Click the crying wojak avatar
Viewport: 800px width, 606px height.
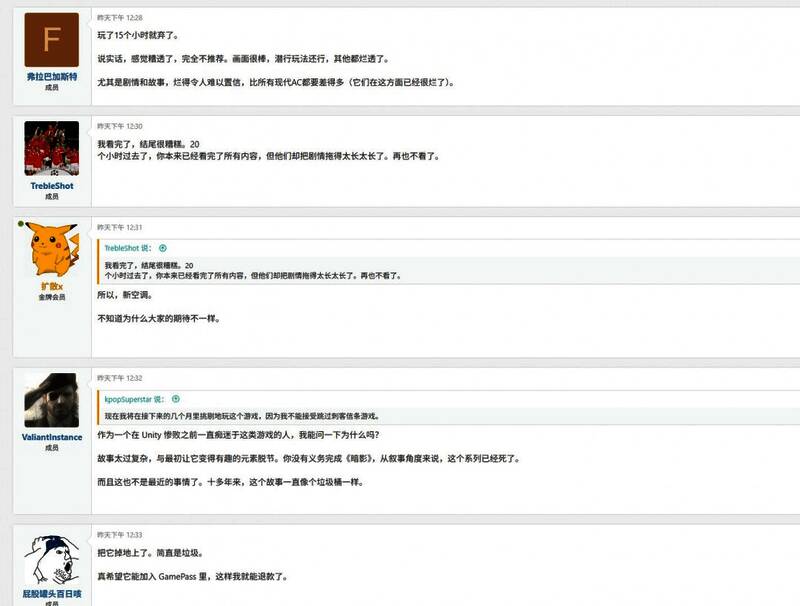coord(52,560)
